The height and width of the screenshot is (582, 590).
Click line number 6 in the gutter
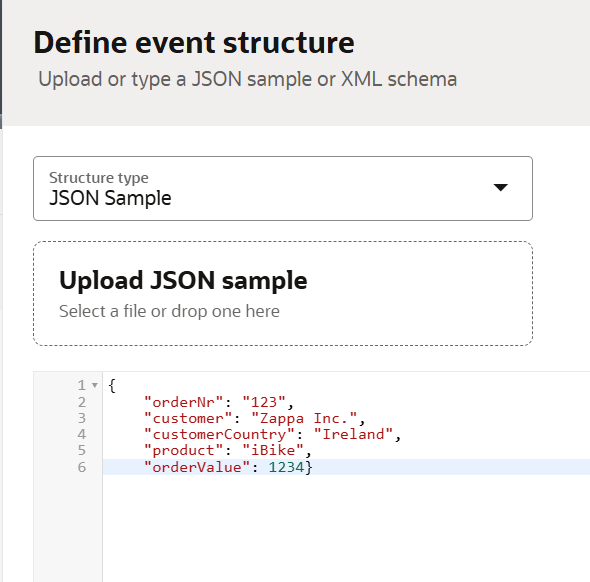tap(82, 467)
